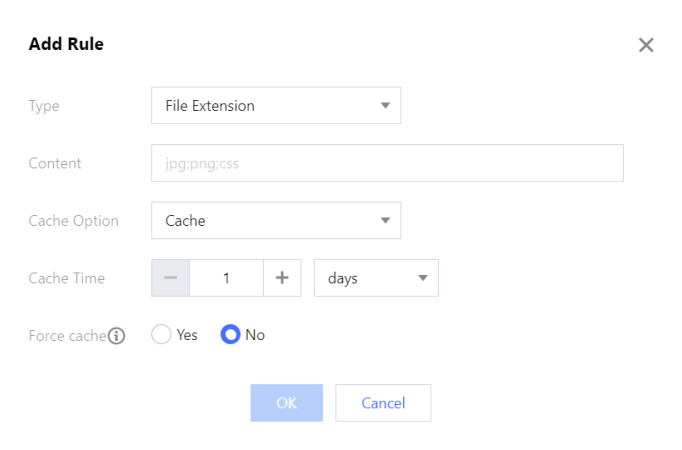Click the Cache Time label
This screenshot has width=682, height=450.
66,279
